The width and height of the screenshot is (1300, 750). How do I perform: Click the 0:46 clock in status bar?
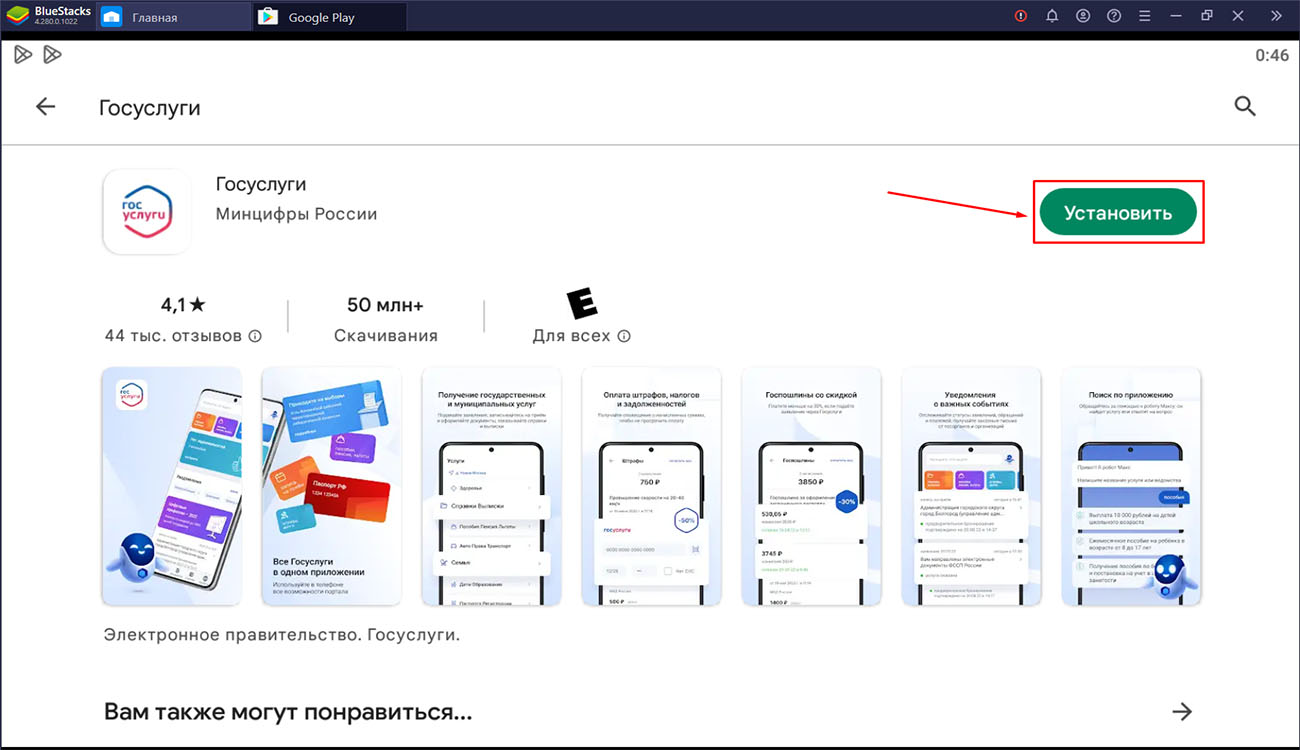point(1272,55)
